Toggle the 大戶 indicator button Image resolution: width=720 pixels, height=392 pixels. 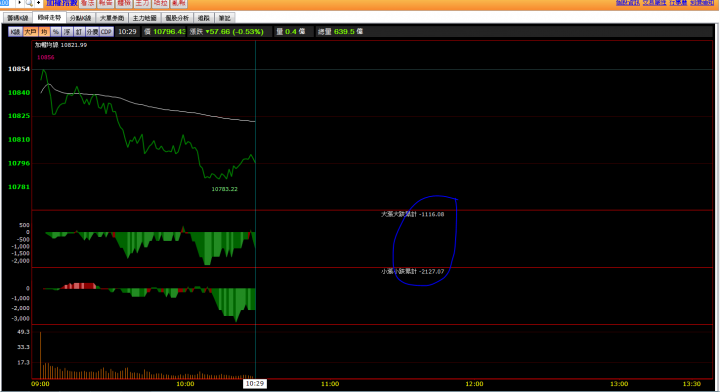[30, 32]
